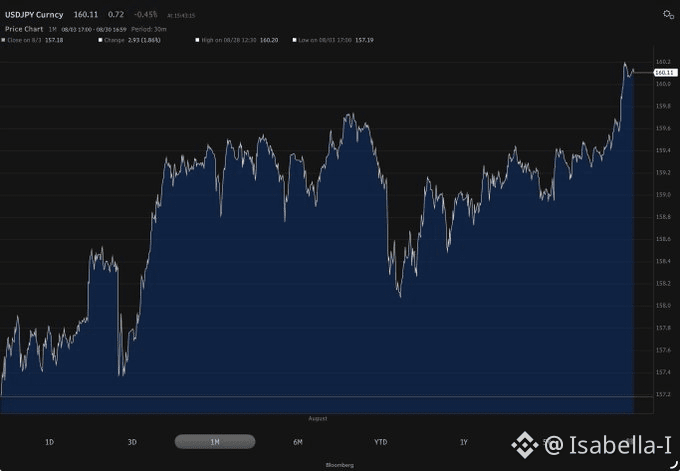Click the '159.0' y-axis label
This screenshot has width=680, height=471.
coord(663,195)
